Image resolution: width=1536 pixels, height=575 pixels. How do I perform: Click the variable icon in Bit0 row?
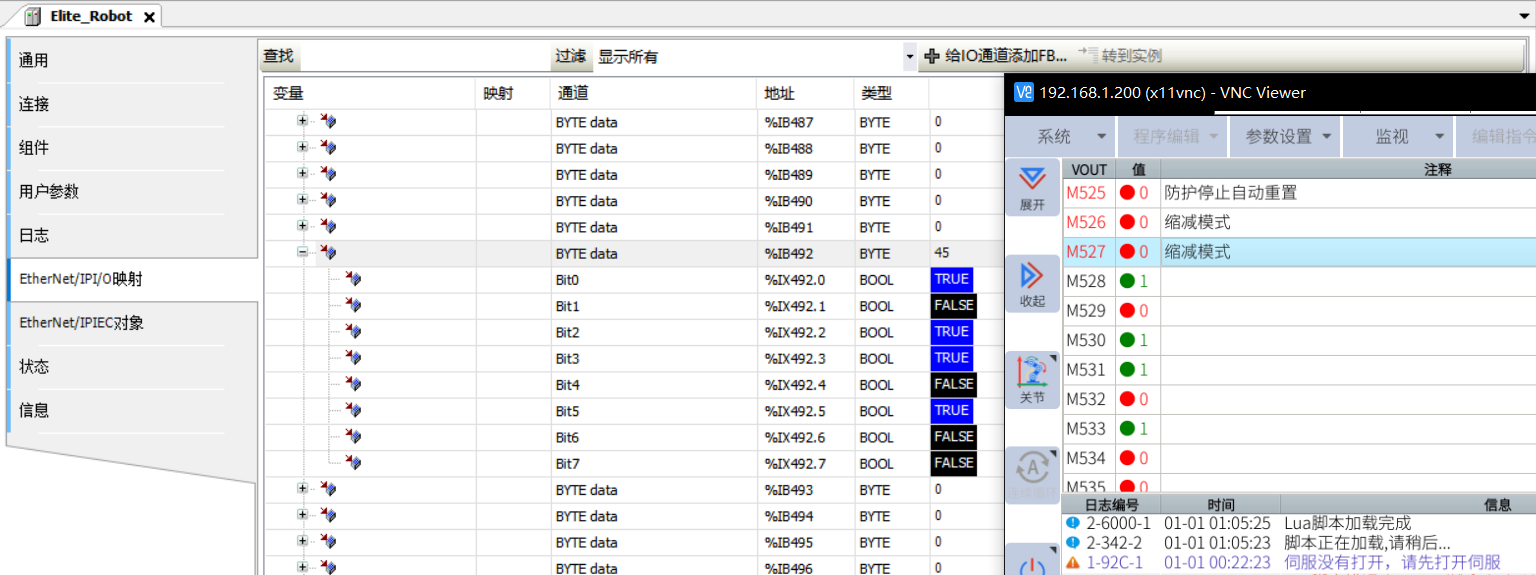353,280
